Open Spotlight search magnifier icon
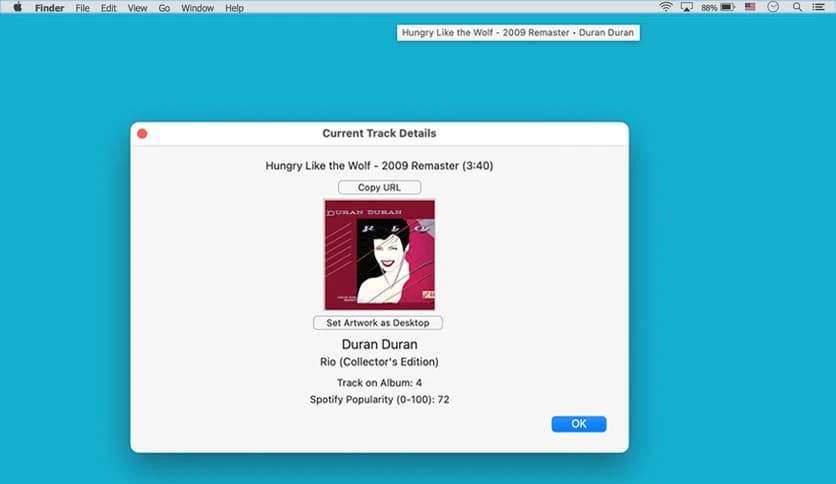836x484 pixels. 797,7
